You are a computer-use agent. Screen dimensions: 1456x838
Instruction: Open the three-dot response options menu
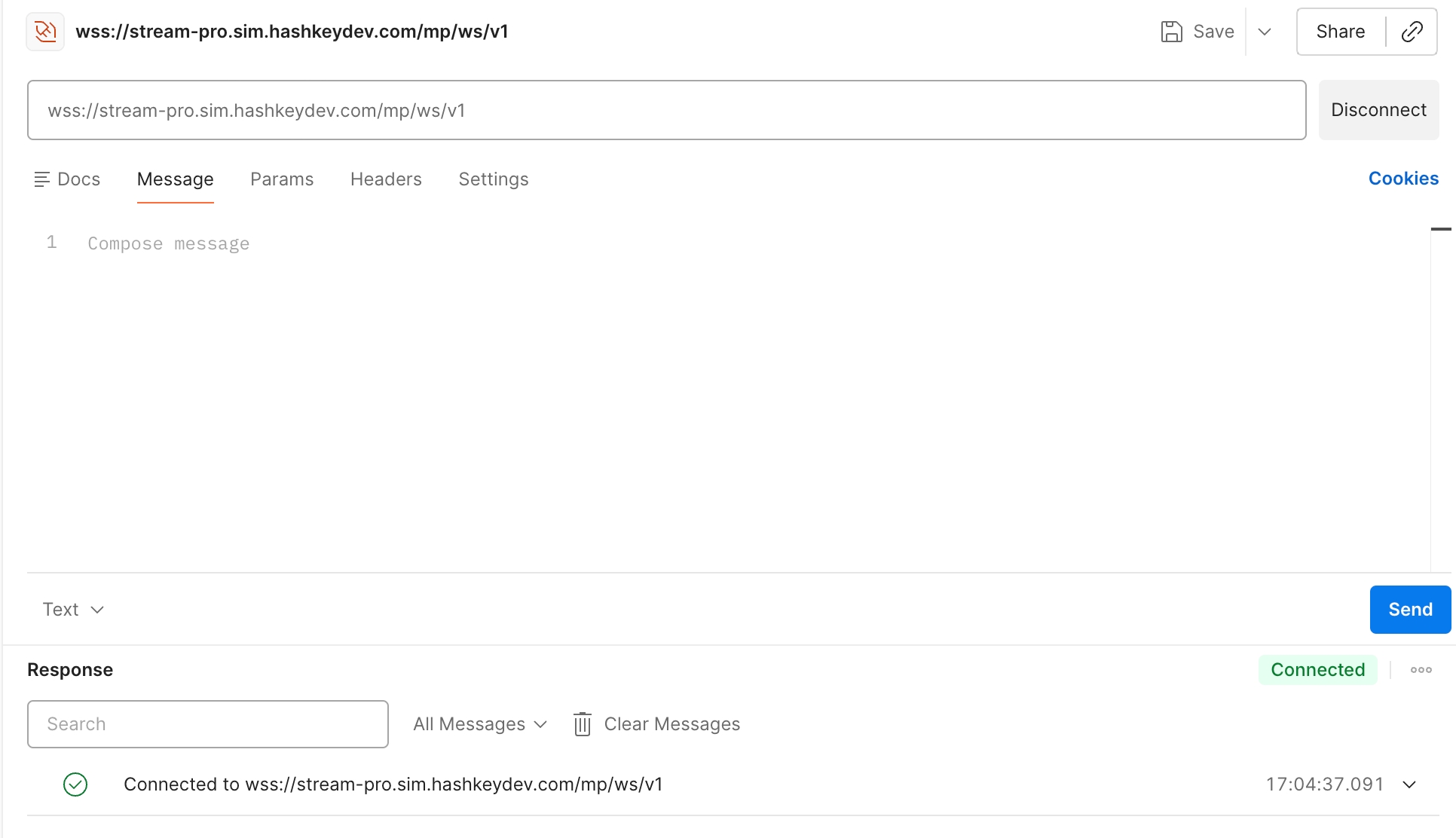(x=1421, y=670)
